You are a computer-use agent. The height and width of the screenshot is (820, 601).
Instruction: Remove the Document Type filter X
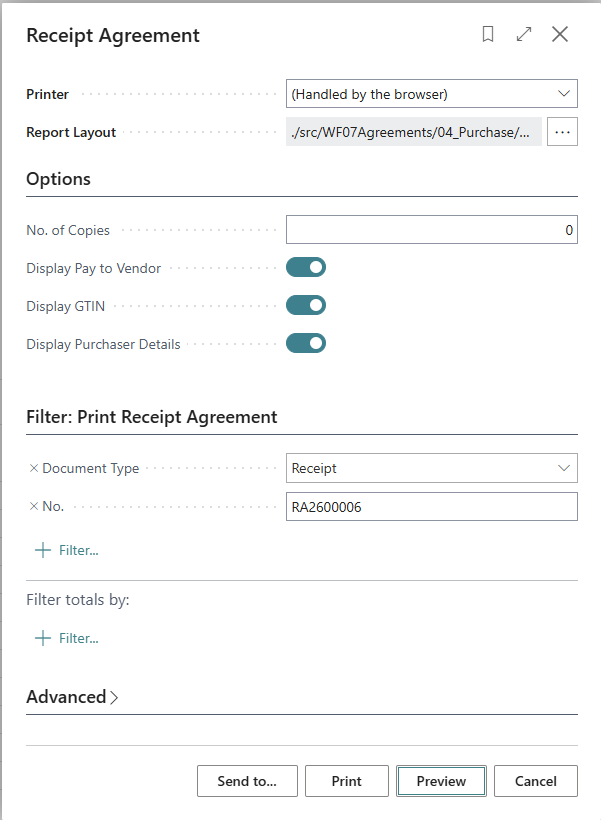33,468
